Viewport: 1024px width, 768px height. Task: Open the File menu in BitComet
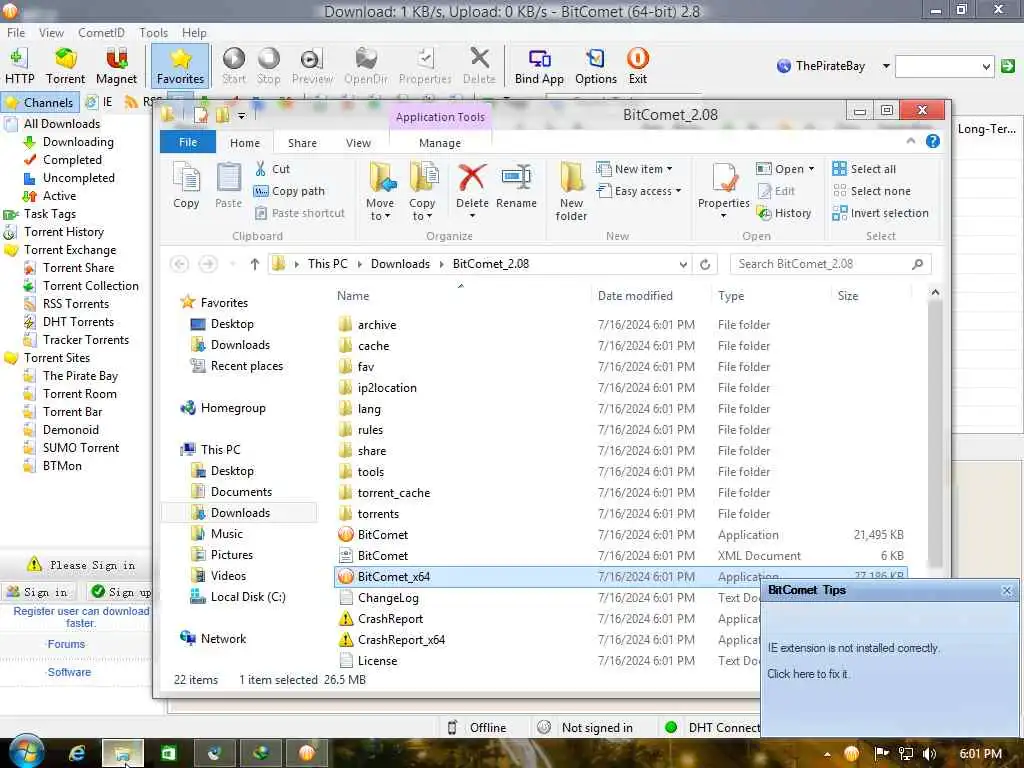pos(16,32)
